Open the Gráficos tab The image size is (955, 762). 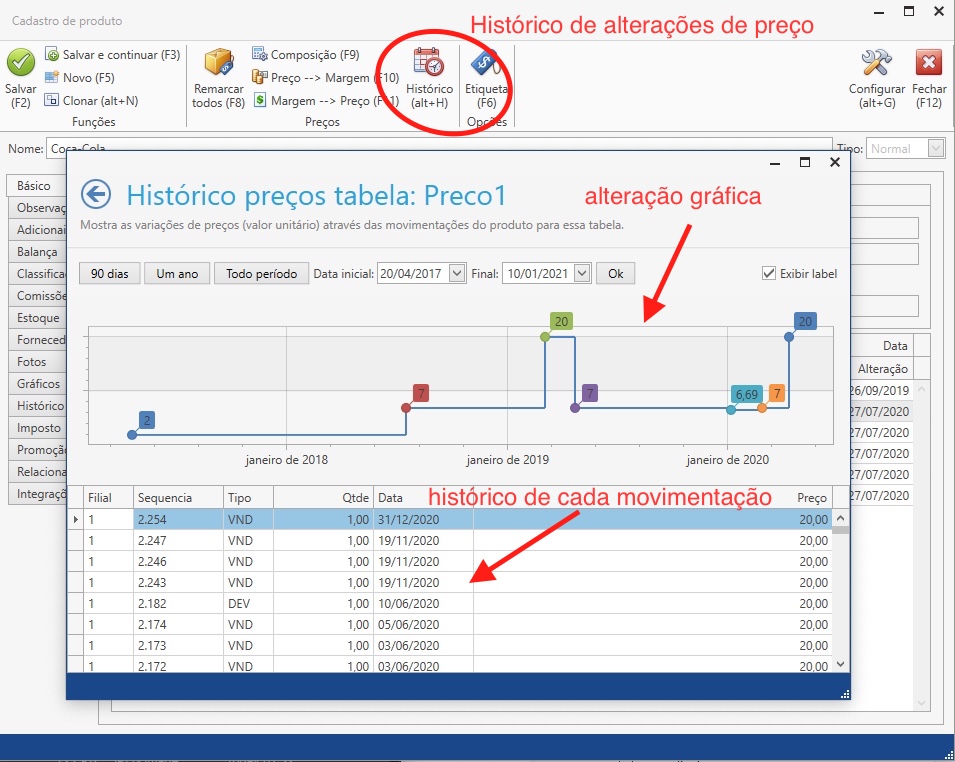point(37,383)
